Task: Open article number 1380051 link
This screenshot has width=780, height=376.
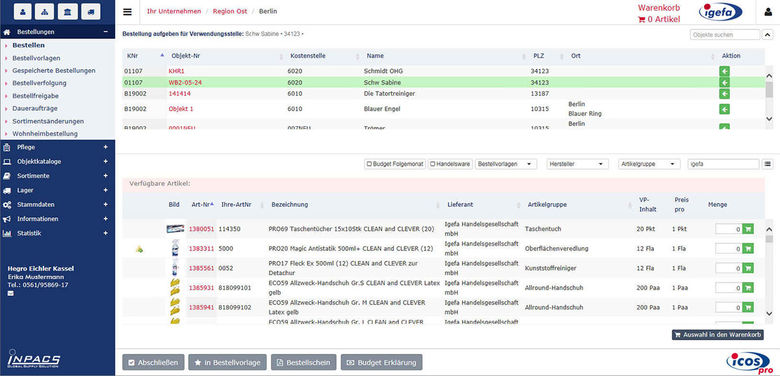Action: [x=201, y=229]
